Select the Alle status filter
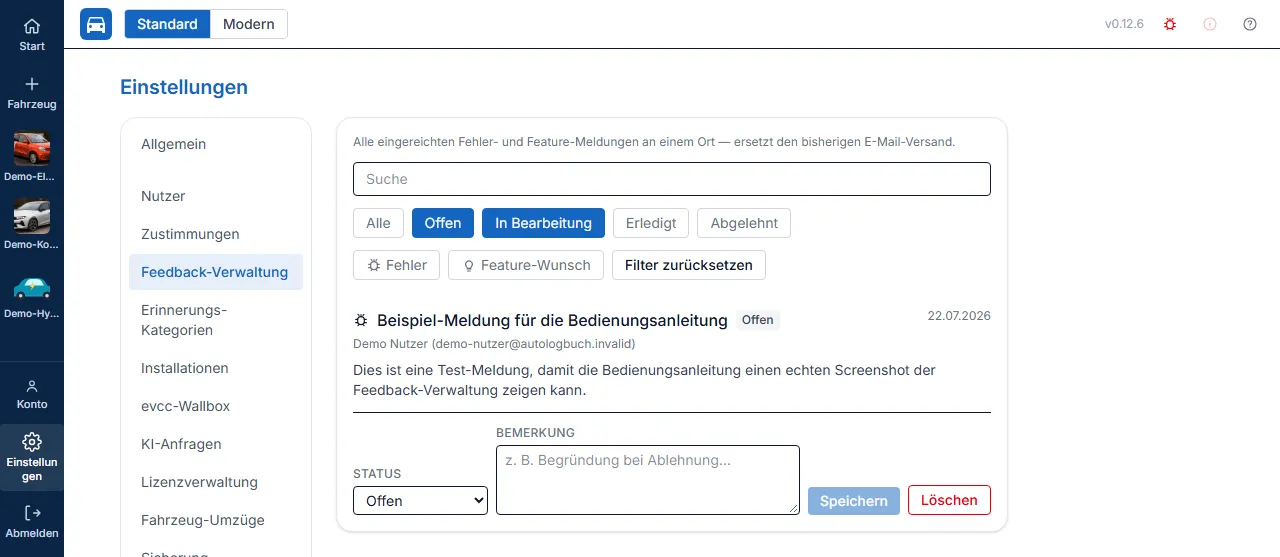Image resolution: width=1280 pixels, height=557 pixels. [378, 223]
